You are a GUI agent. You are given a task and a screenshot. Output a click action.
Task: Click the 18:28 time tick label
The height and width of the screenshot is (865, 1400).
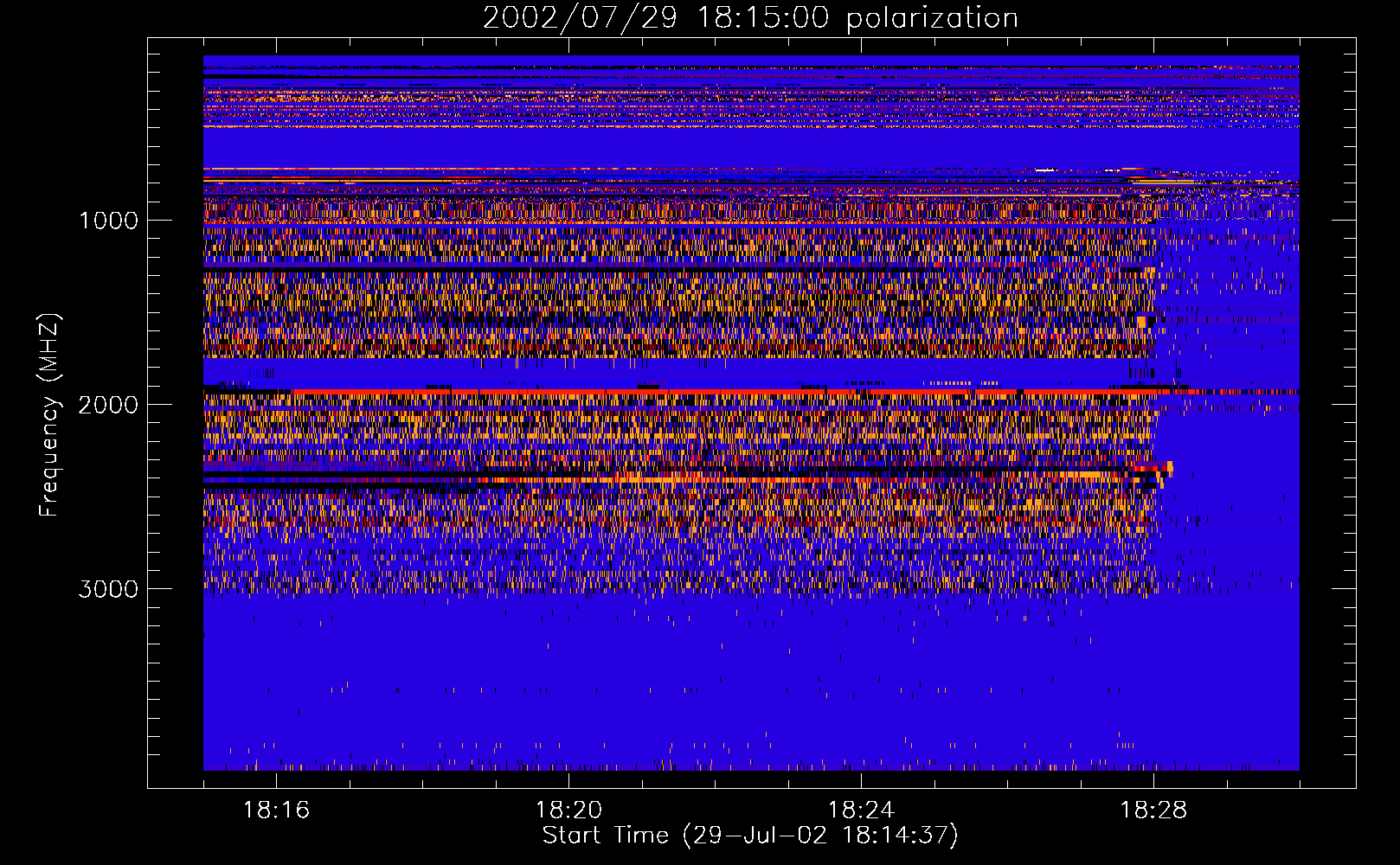1153,811
